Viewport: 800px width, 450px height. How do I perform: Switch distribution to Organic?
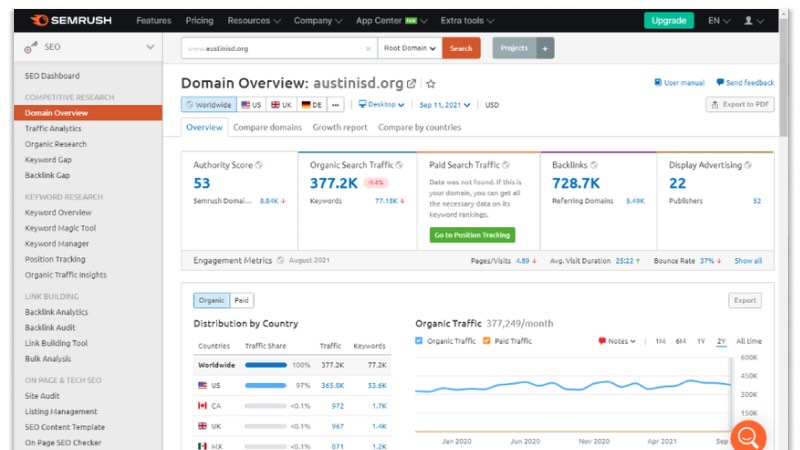(211, 300)
